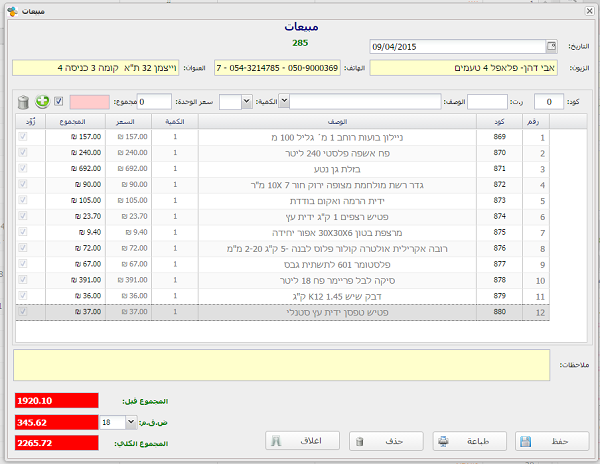Toggle checkbox in row 2 (code 870)

tap(23, 153)
